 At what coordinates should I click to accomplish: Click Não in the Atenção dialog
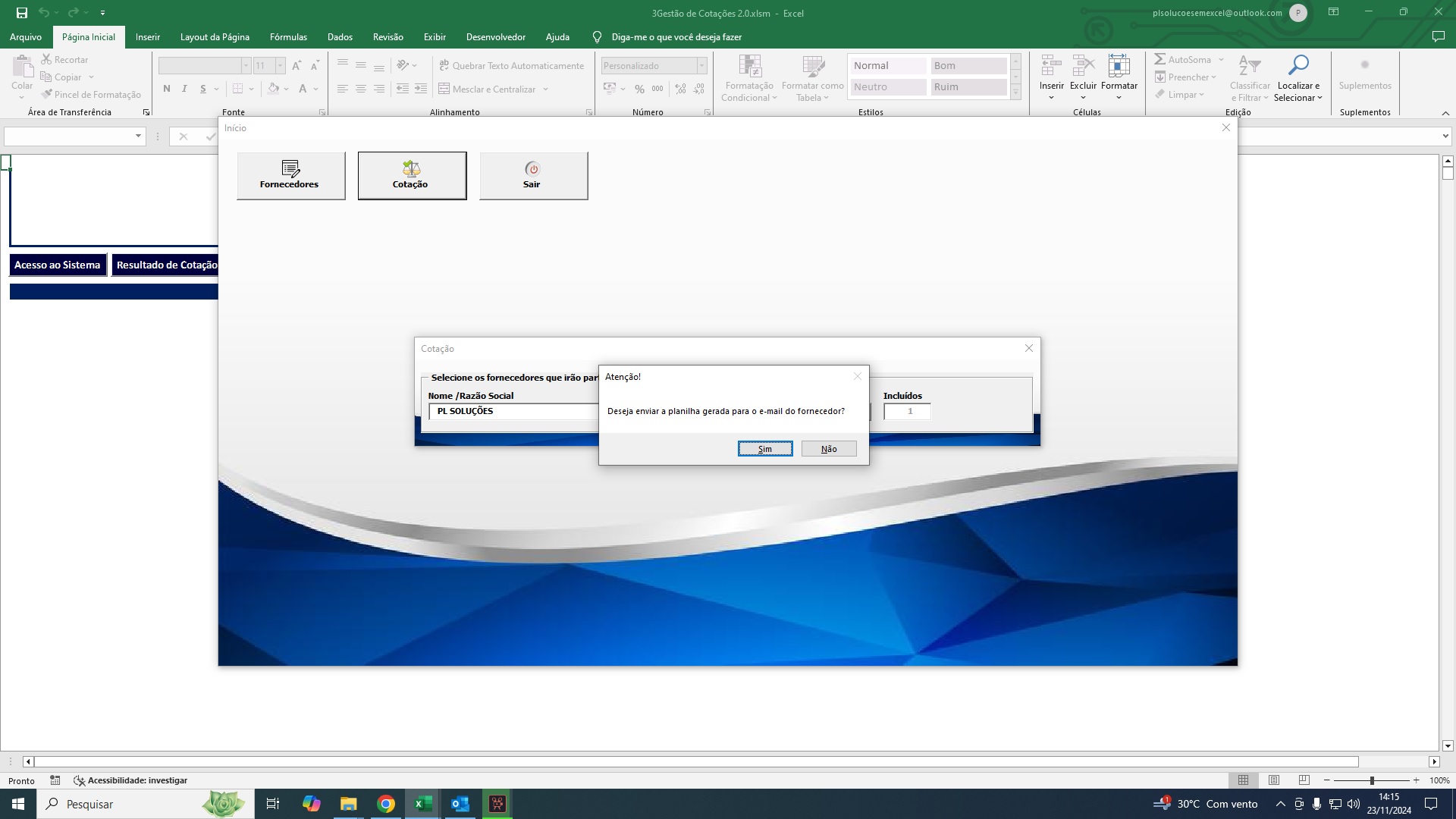tap(829, 449)
